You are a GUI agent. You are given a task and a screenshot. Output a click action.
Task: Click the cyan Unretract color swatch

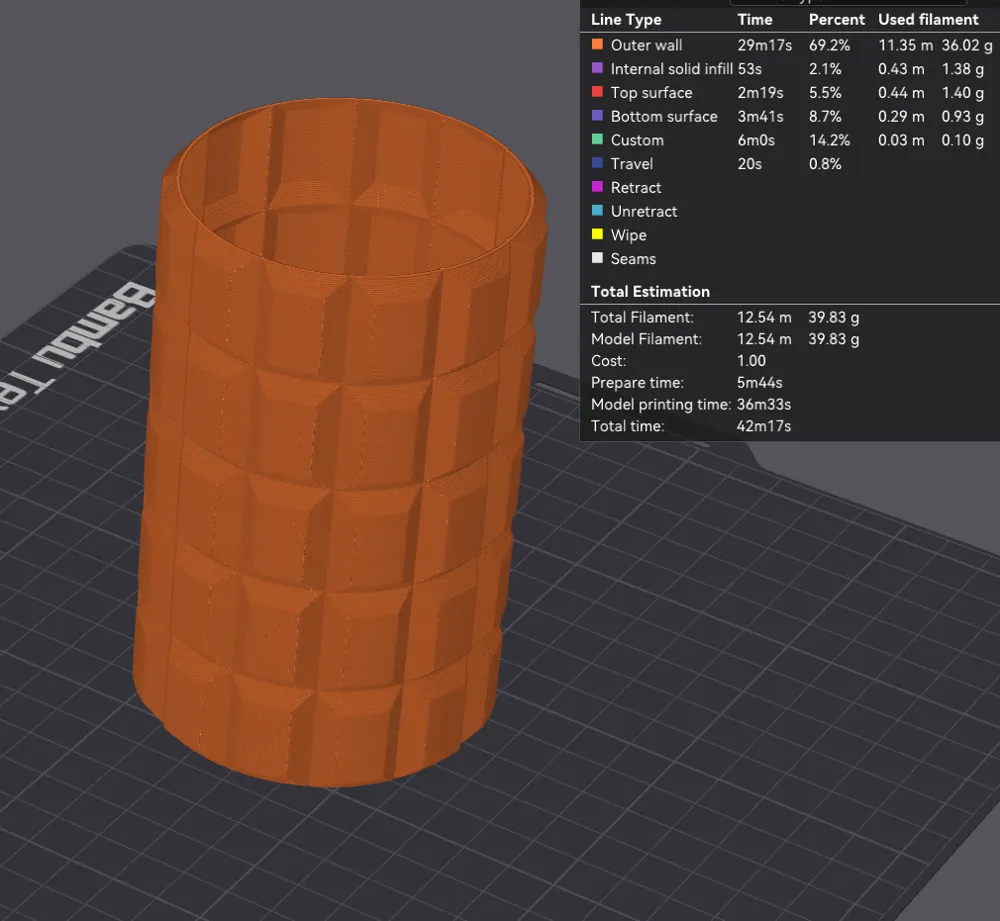point(597,210)
